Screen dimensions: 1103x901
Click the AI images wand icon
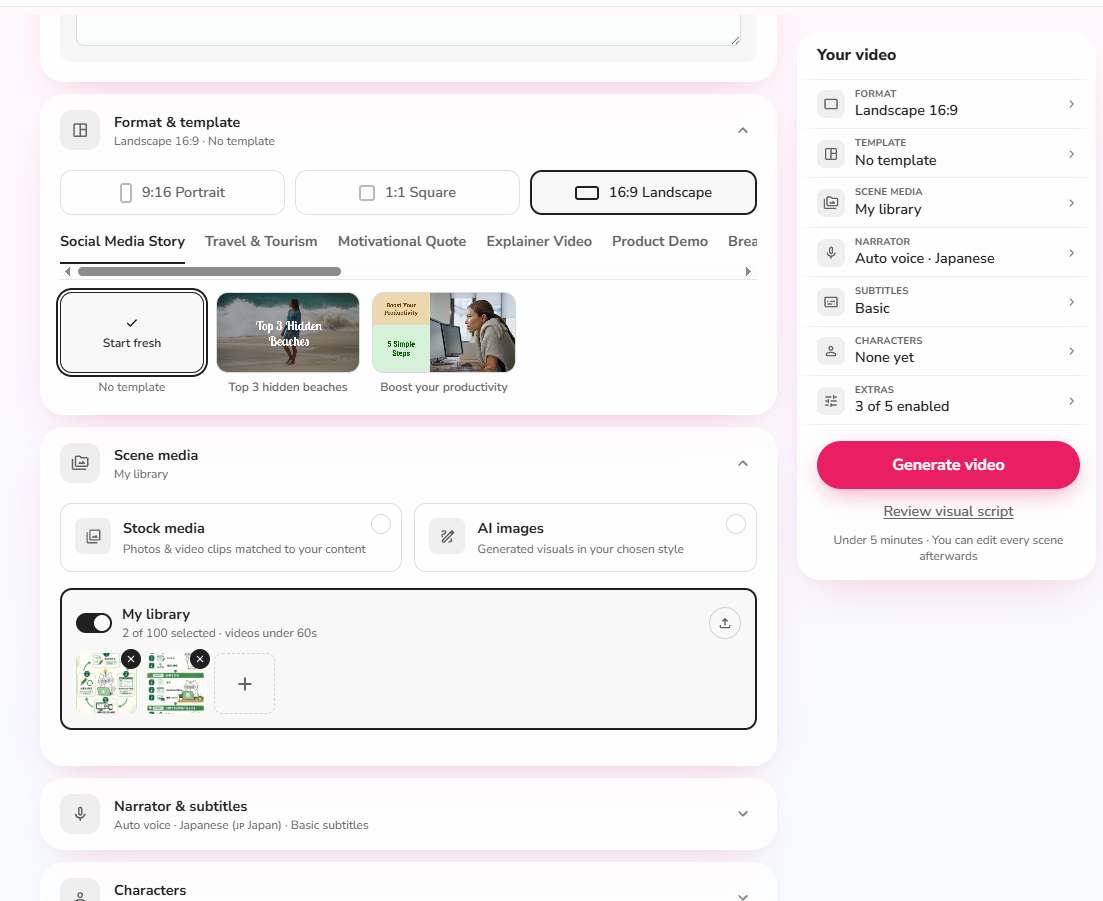click(x=447, y=537)
